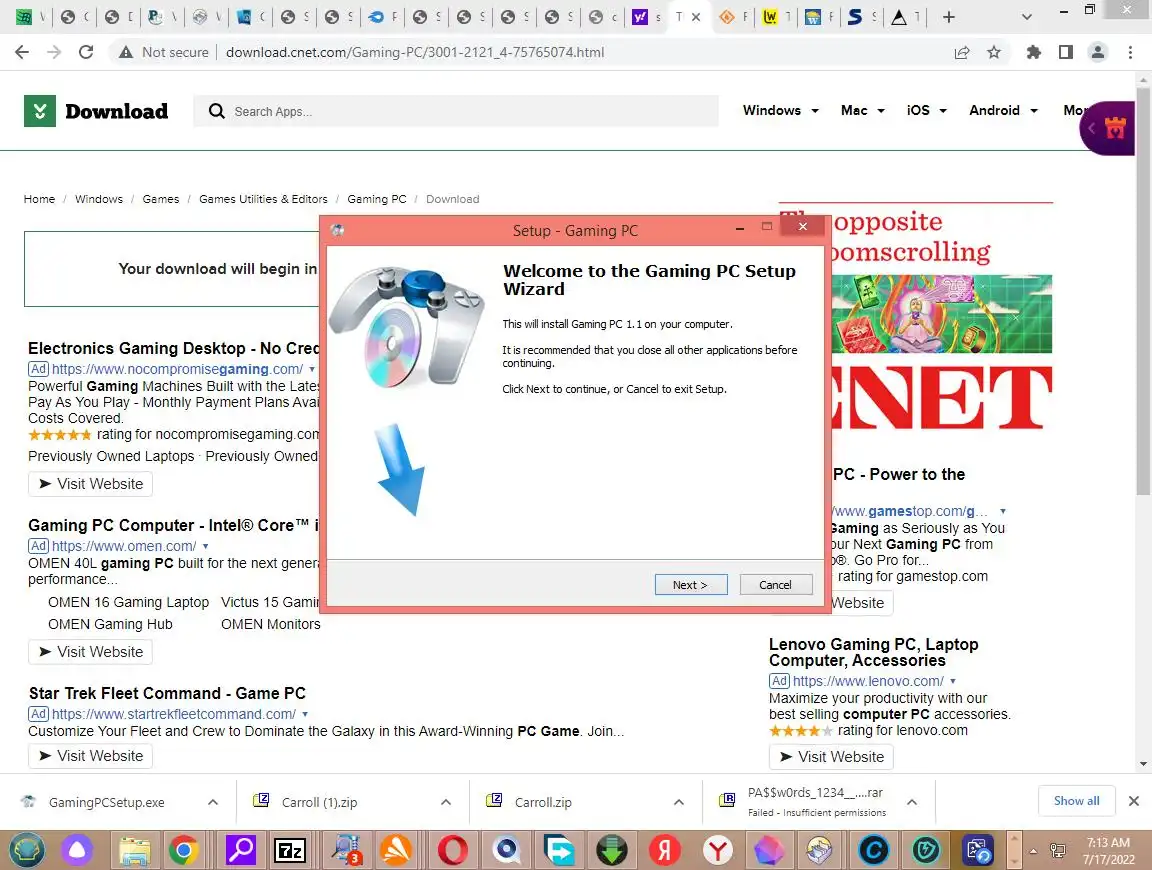Click the purple castle side widget
Viewport: 1152px width, 870px height.
(1108, 128)
